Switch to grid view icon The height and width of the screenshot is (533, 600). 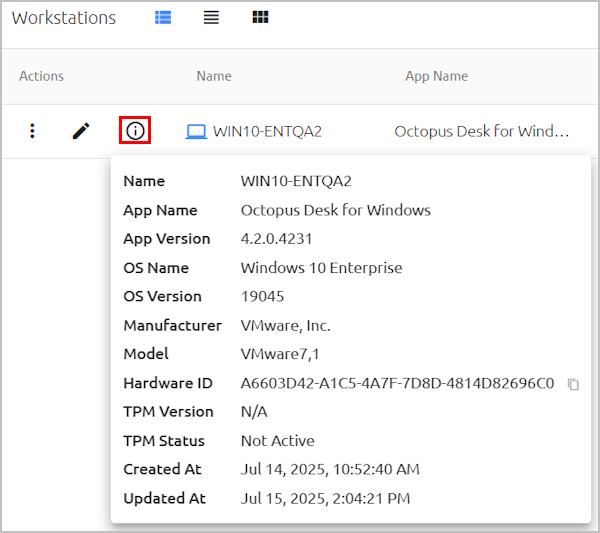click(x=261, y=17)
